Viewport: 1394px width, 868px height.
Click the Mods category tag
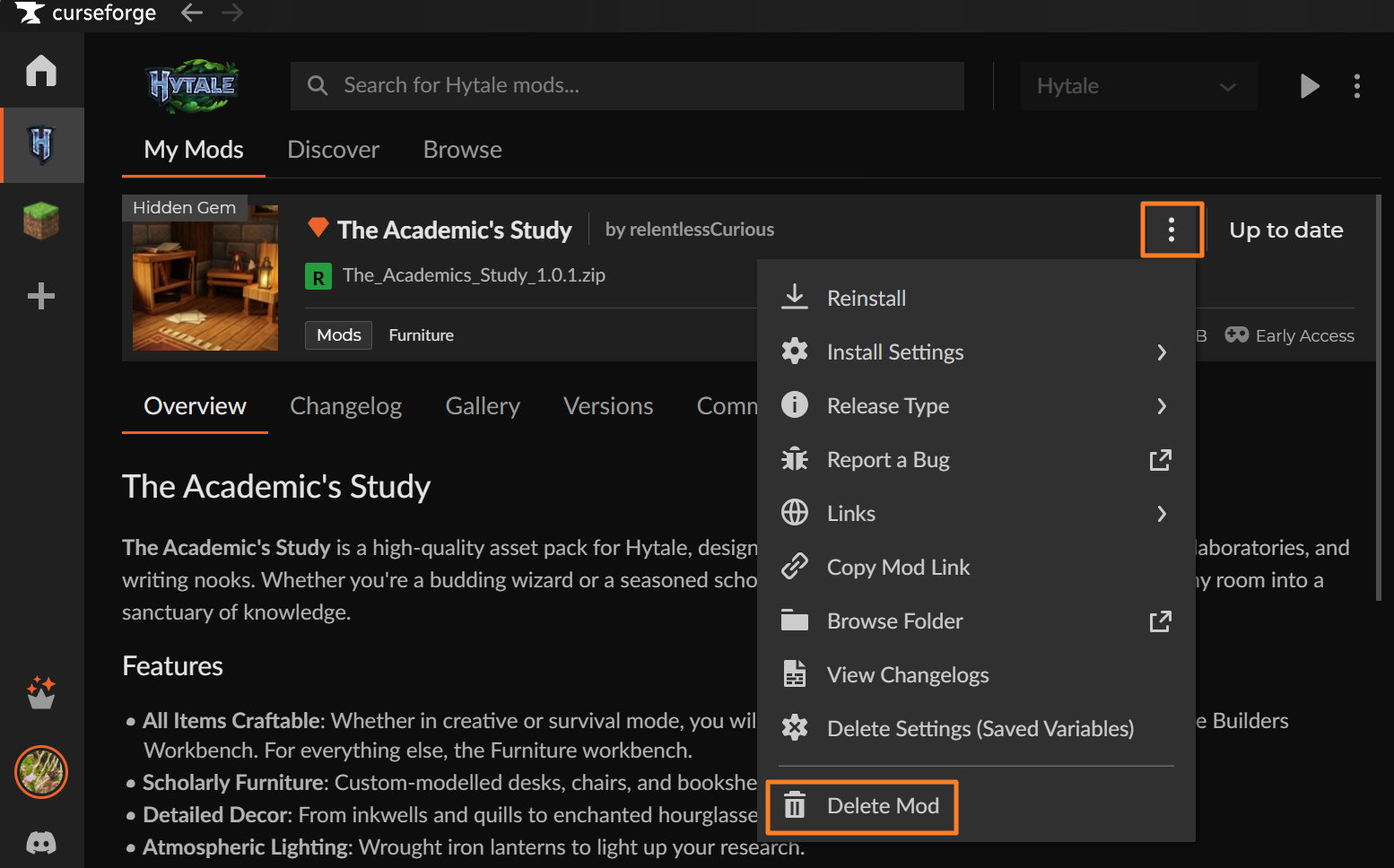[339, 334]
